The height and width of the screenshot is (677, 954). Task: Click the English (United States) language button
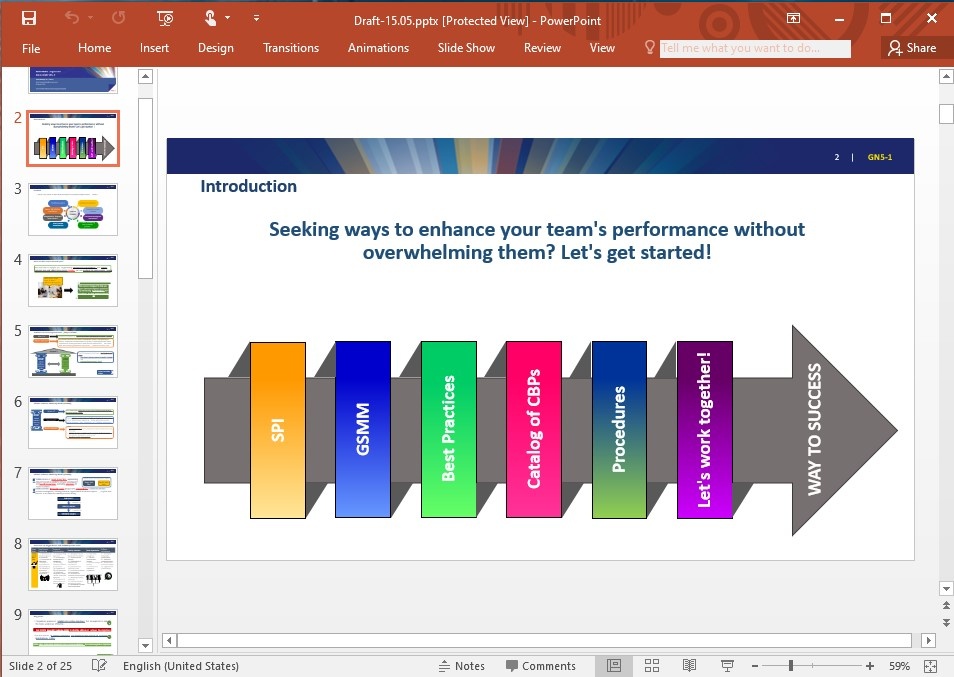point(181,666)
